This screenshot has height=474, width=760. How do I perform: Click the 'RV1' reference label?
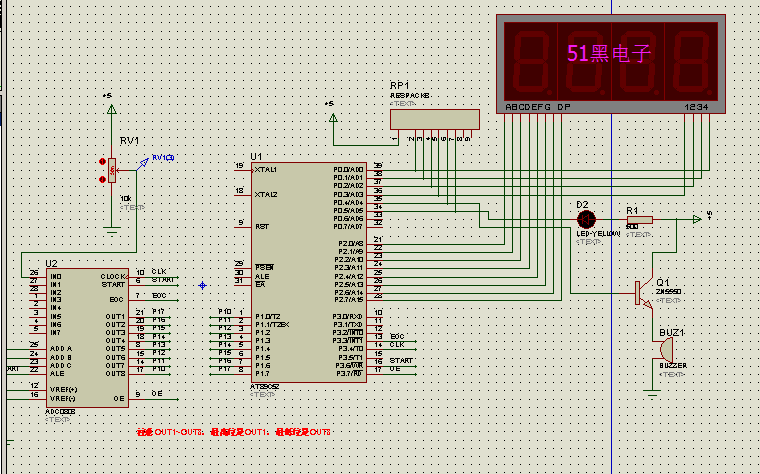(x=129, y=141)
